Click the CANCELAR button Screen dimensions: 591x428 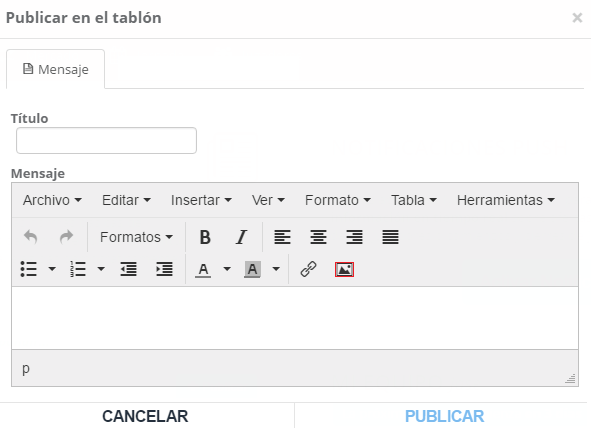point(145,416)
